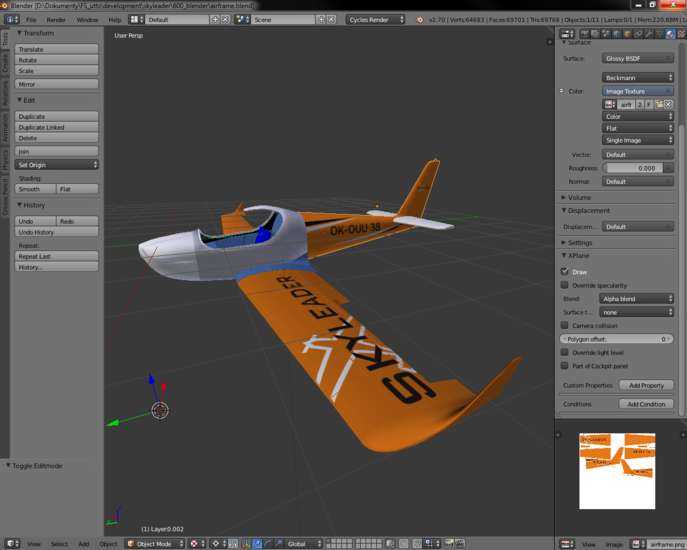This screenshot has height=550, width=687.
Task: Open the Cycles Render engine dropdown
Action: (375, 20)
